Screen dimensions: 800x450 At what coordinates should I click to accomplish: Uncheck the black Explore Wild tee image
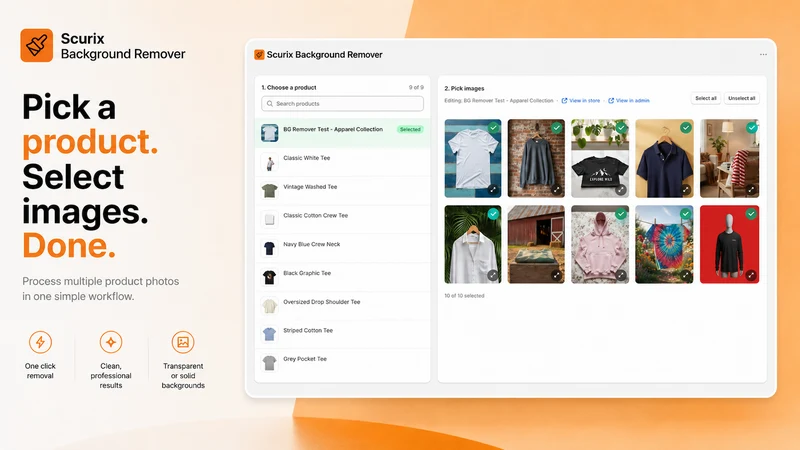[x=621, y=128]
